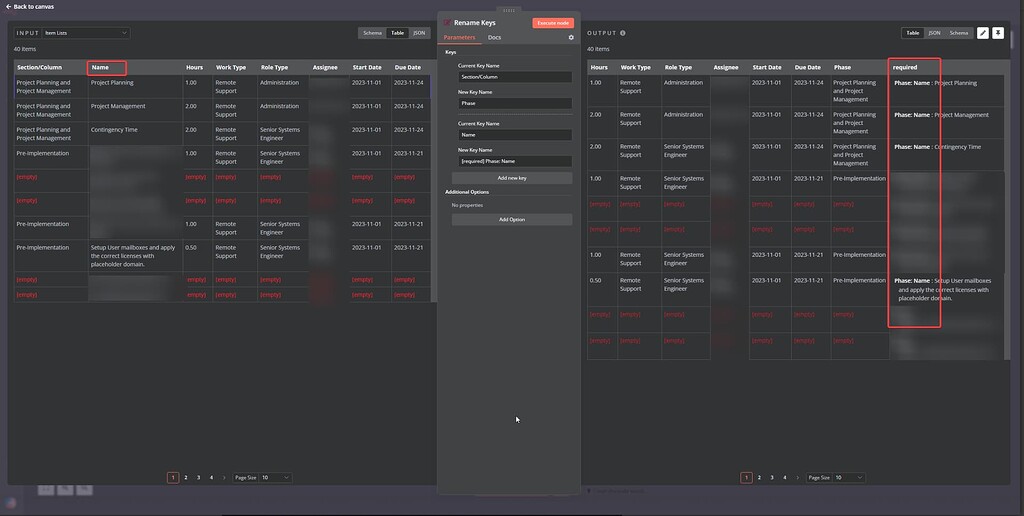Click the Back to canvas arrow
The width and height of the screenshot is (1024, 516).
(9, 6)
